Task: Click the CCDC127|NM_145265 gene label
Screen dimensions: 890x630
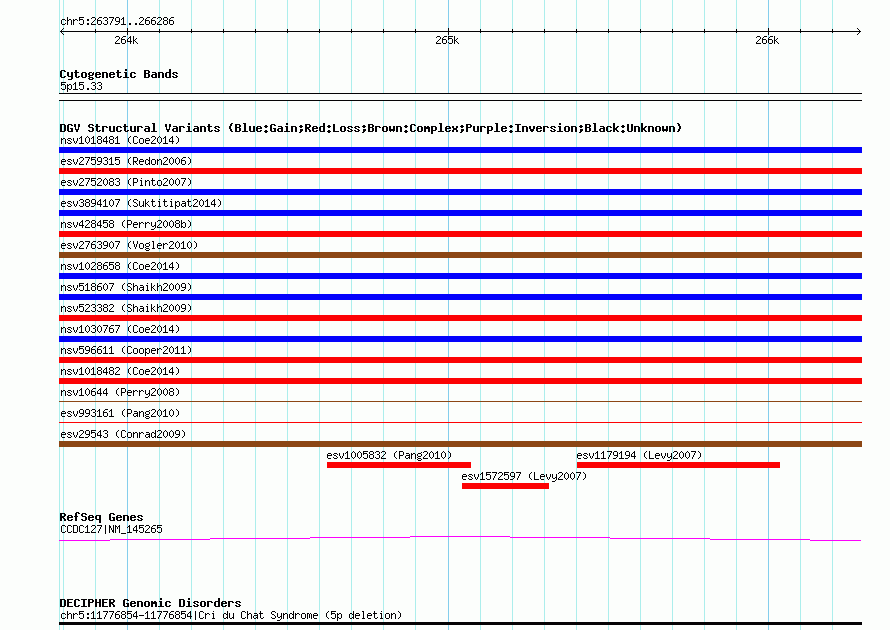Action: (x=111, y=529)
